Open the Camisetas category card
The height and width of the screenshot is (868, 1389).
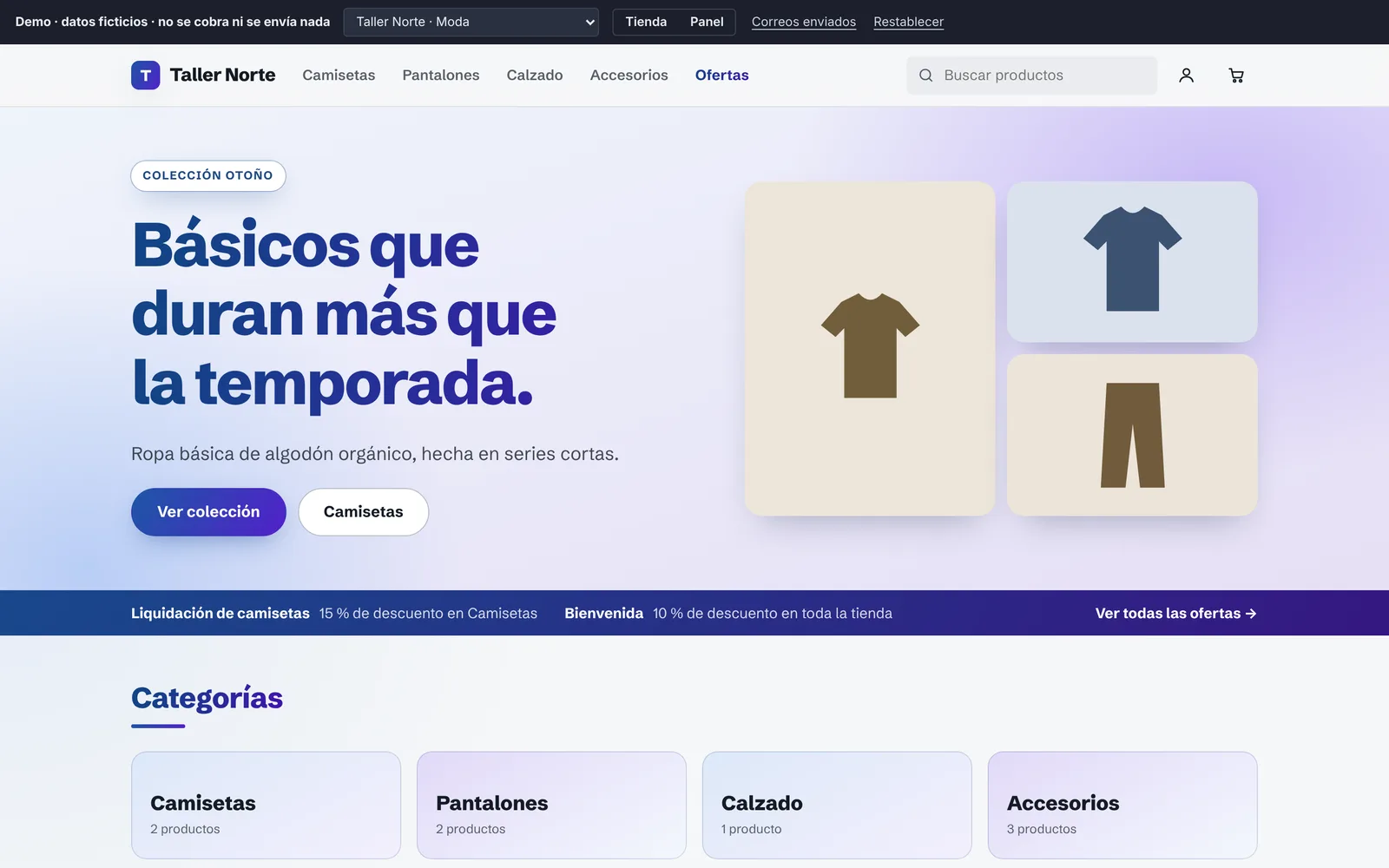pos(266,806)
